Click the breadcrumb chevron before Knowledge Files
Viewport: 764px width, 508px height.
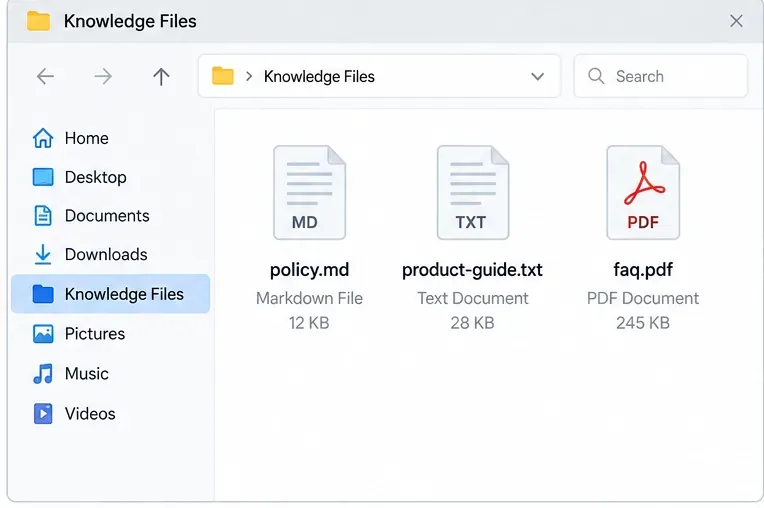[x=249, y=76]
